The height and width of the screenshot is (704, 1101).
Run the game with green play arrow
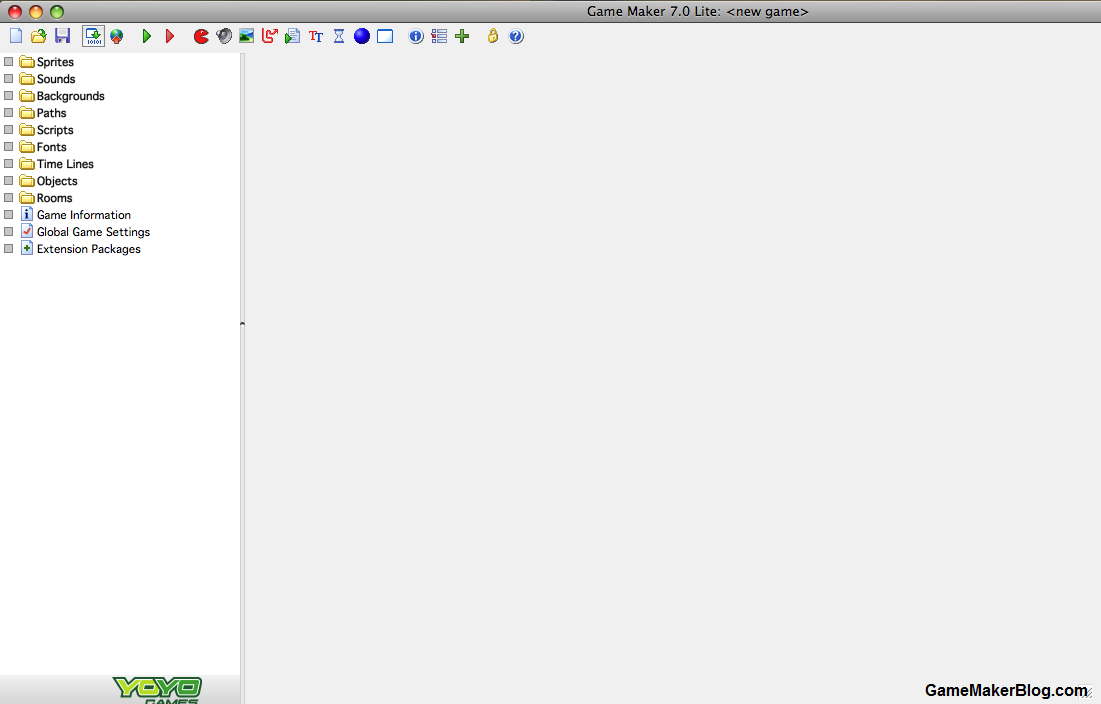click(147, 36)
